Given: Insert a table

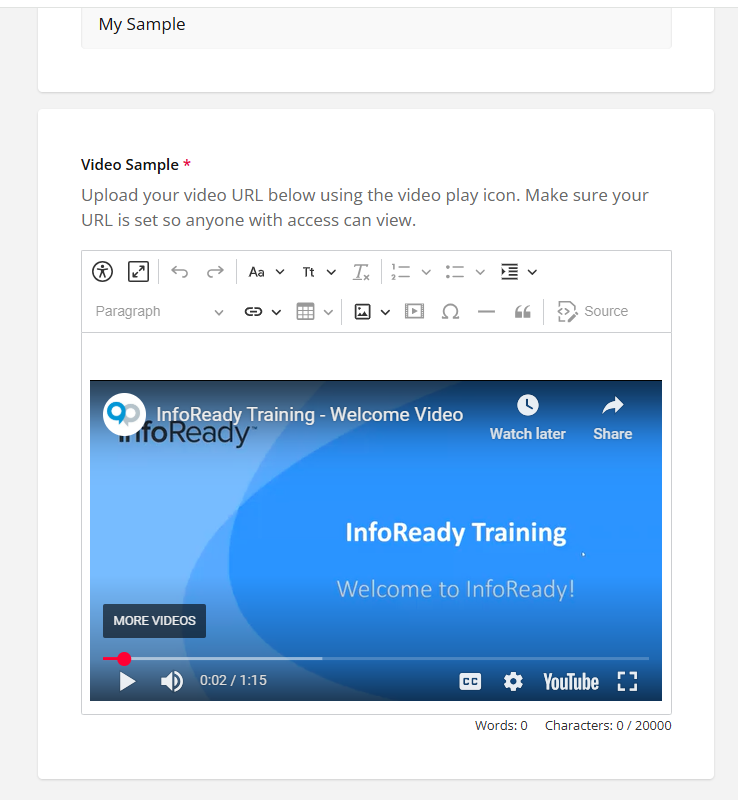Looking at the screenshot, I should pos(305,311).
